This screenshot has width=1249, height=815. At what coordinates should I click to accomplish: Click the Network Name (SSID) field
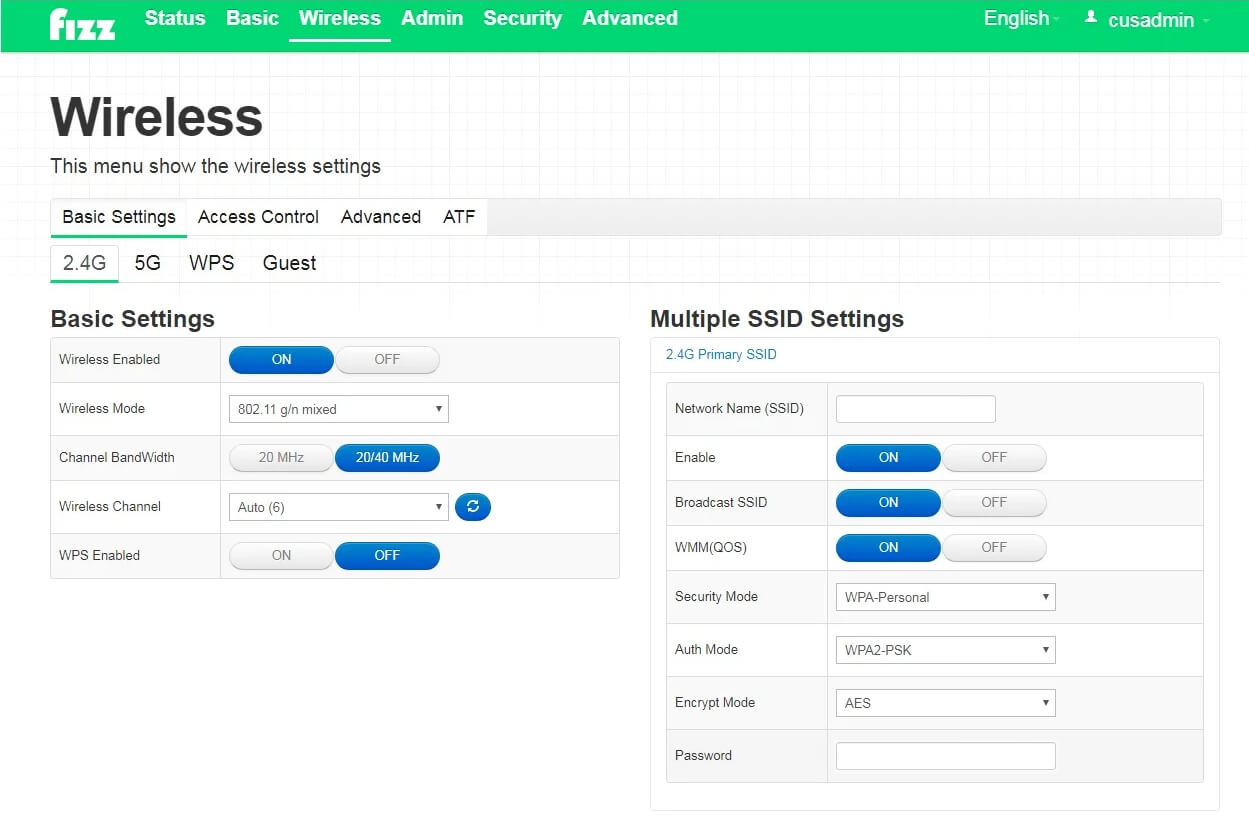[x=915, y=409]
